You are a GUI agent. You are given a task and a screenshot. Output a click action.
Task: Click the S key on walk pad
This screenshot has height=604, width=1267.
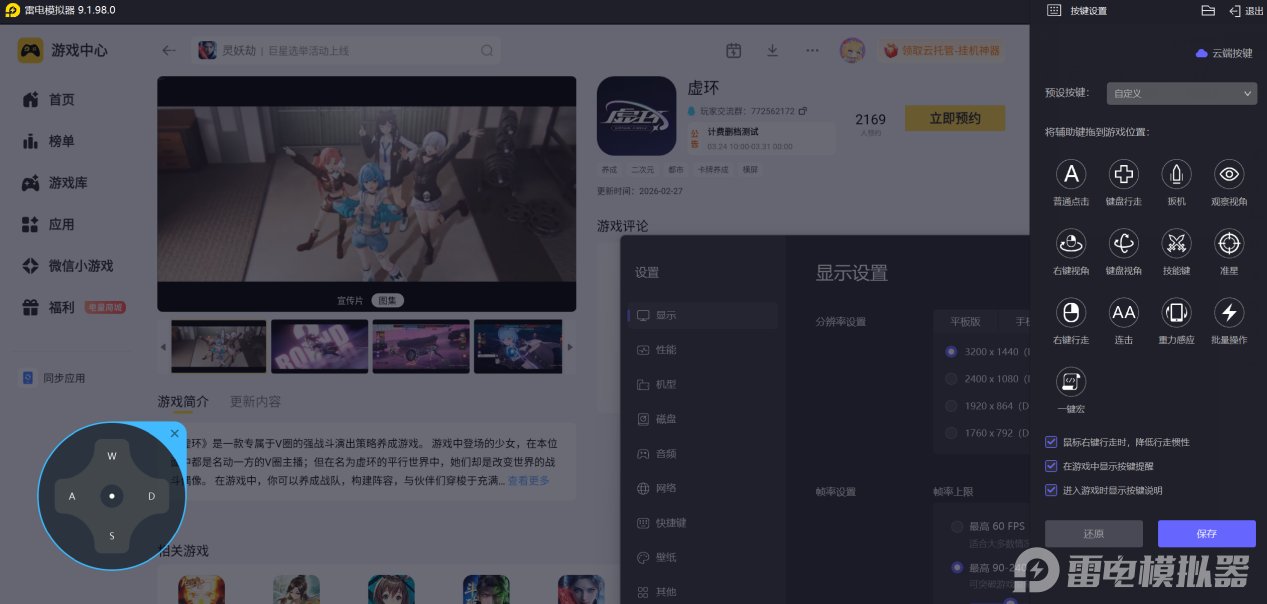[x=112, y=536]
